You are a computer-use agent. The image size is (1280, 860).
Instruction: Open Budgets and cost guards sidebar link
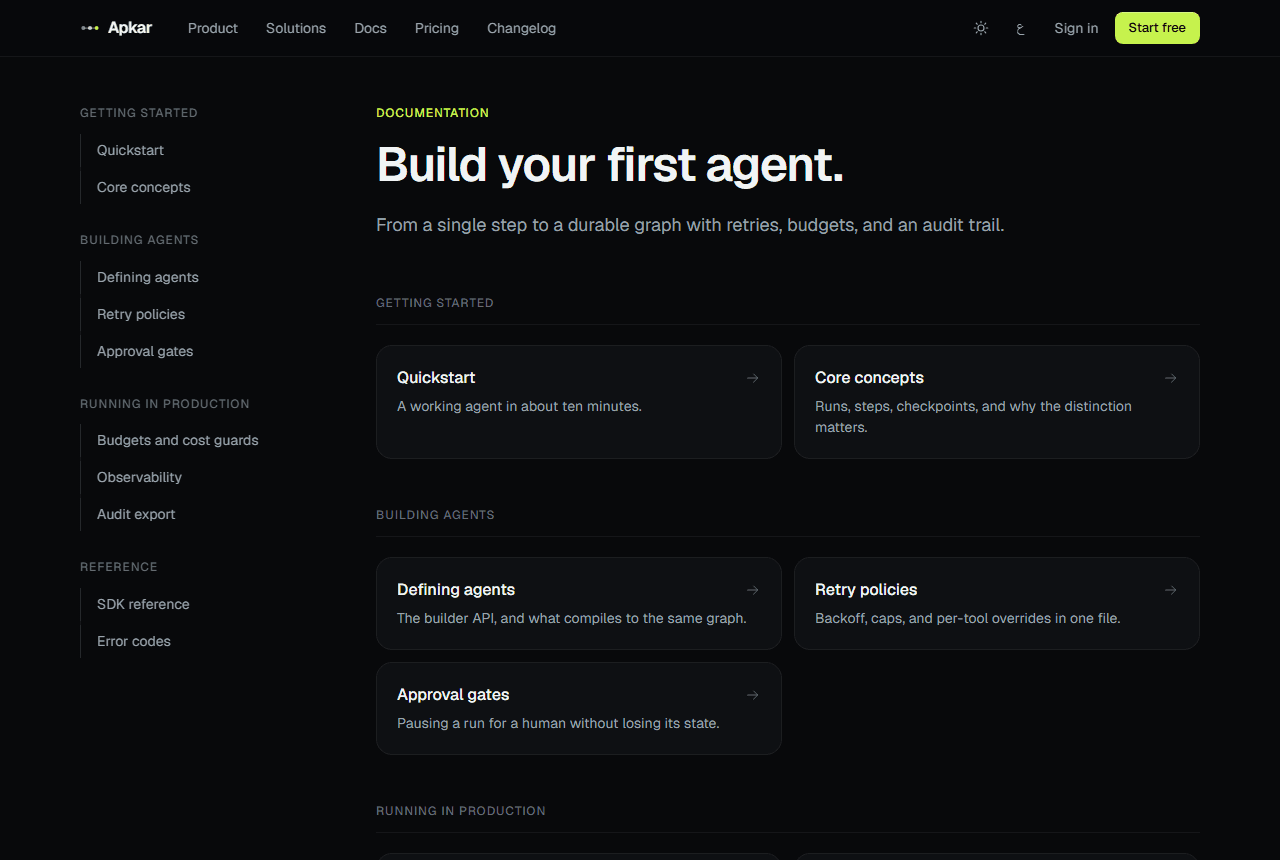(178, 440)
